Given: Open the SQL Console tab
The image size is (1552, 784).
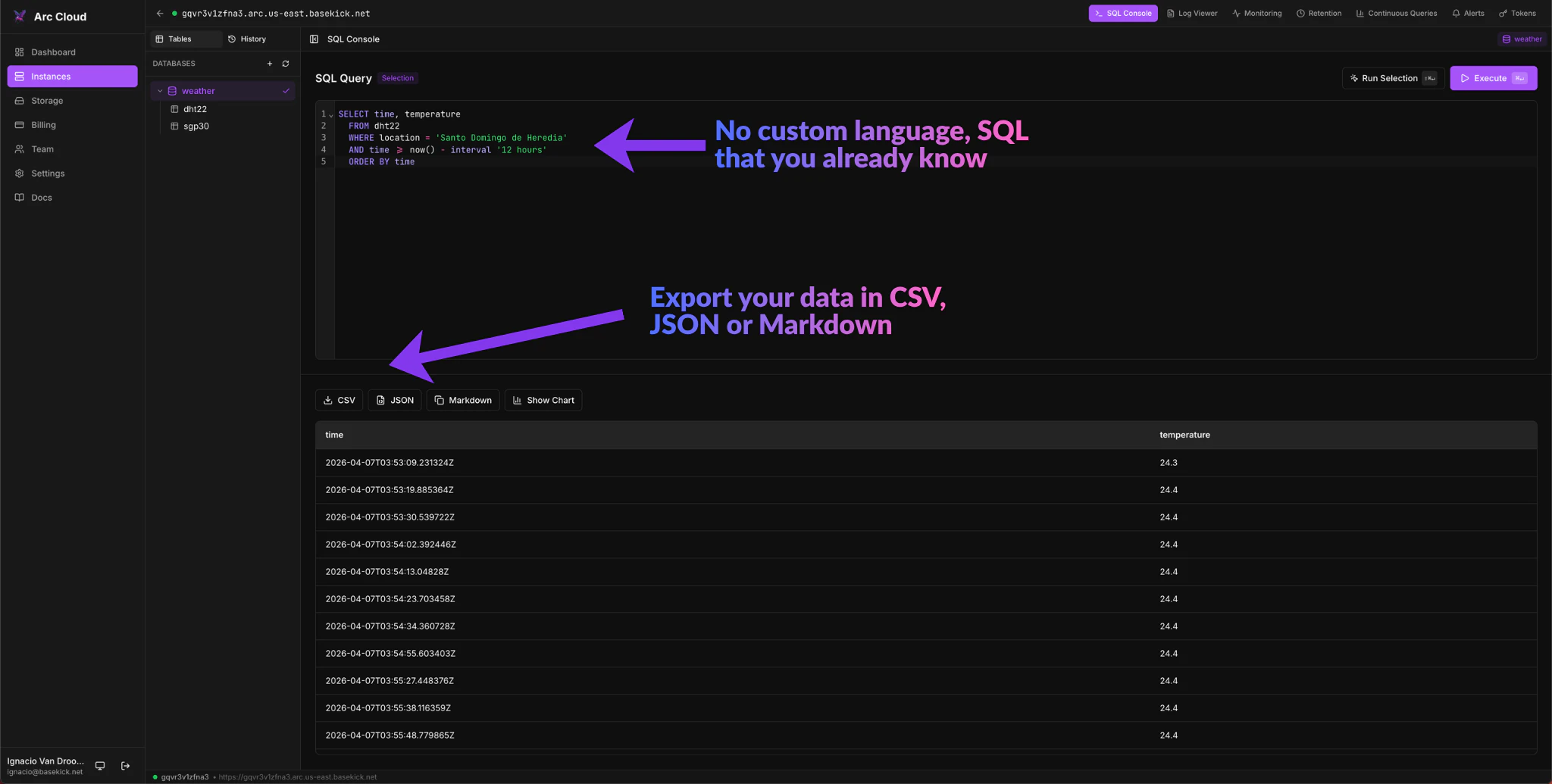Looking at the screenshot, I should (1123, 14).
